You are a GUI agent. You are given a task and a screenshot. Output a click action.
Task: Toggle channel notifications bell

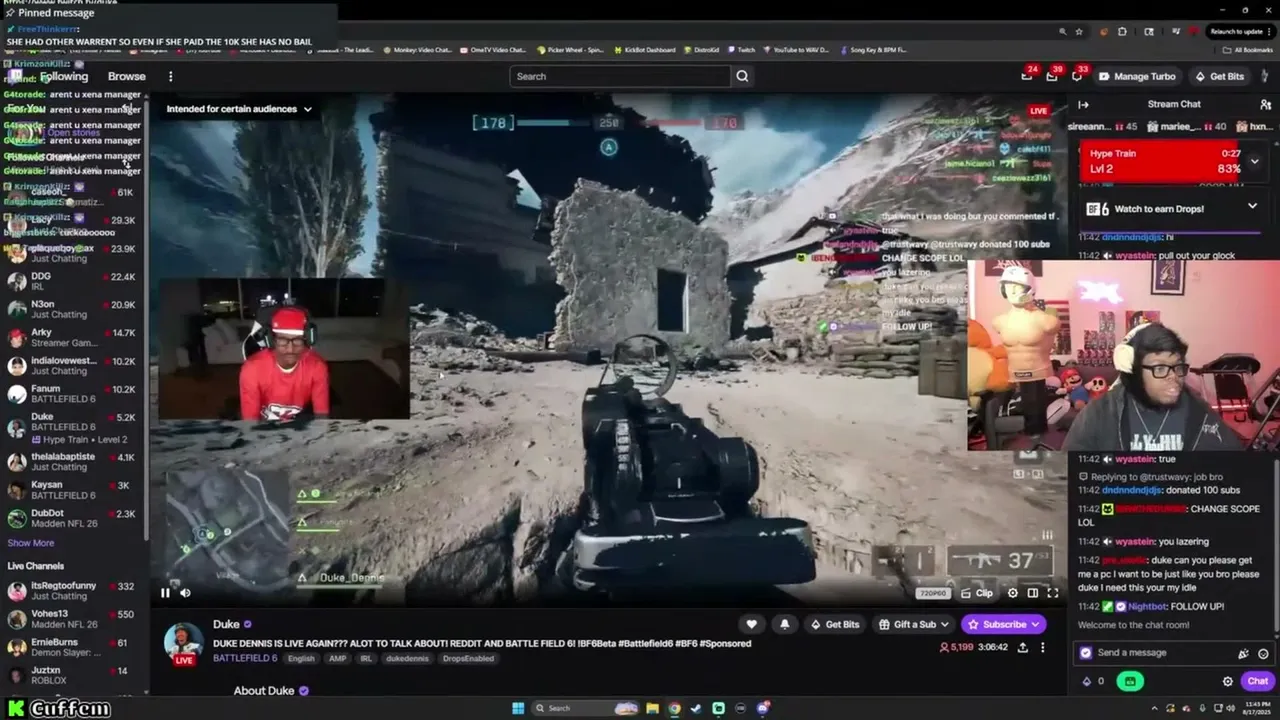[784, 624]
